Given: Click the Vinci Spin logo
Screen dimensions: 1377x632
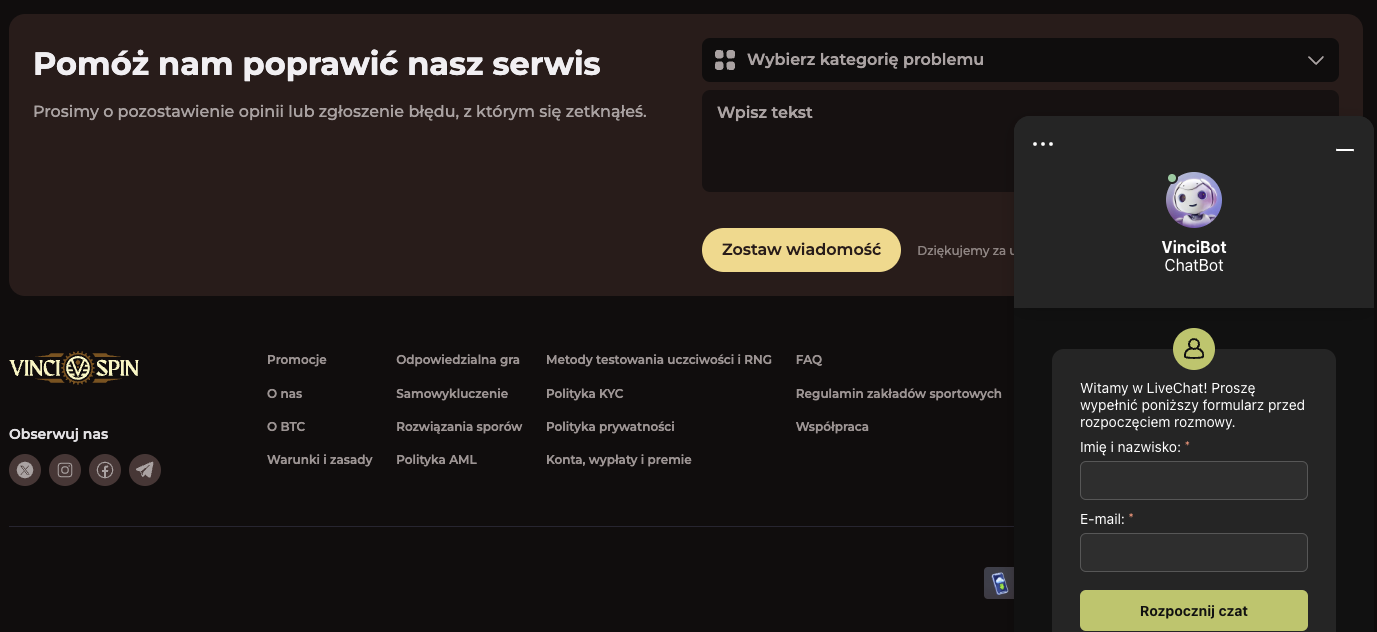Looking at the screenshot, I should pyautogui.click(x=74, y=368).
